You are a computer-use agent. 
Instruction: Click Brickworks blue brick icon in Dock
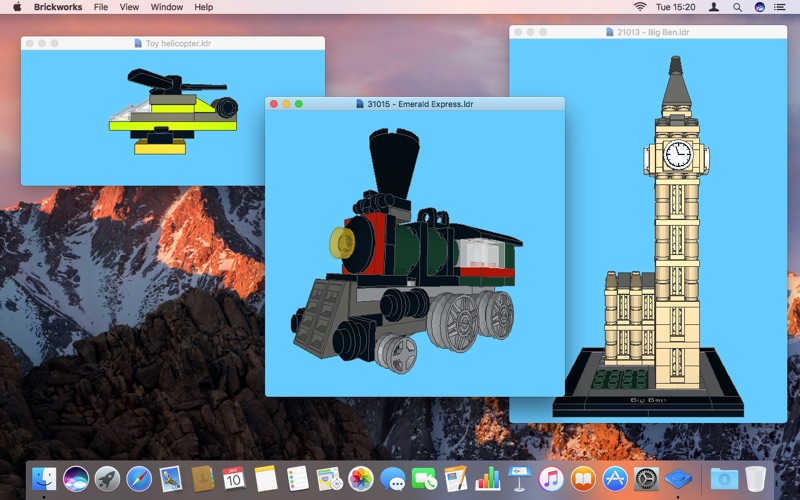point(678,479)
